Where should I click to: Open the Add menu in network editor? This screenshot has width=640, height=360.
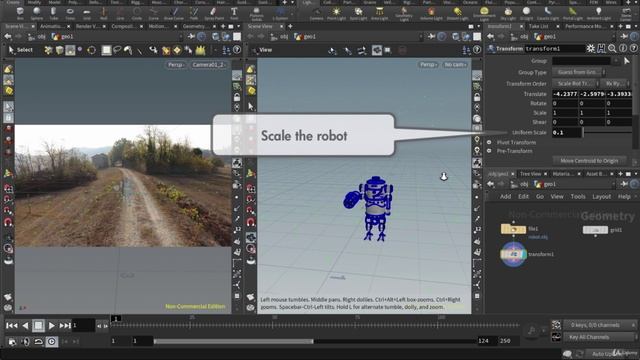coord(505,196)
